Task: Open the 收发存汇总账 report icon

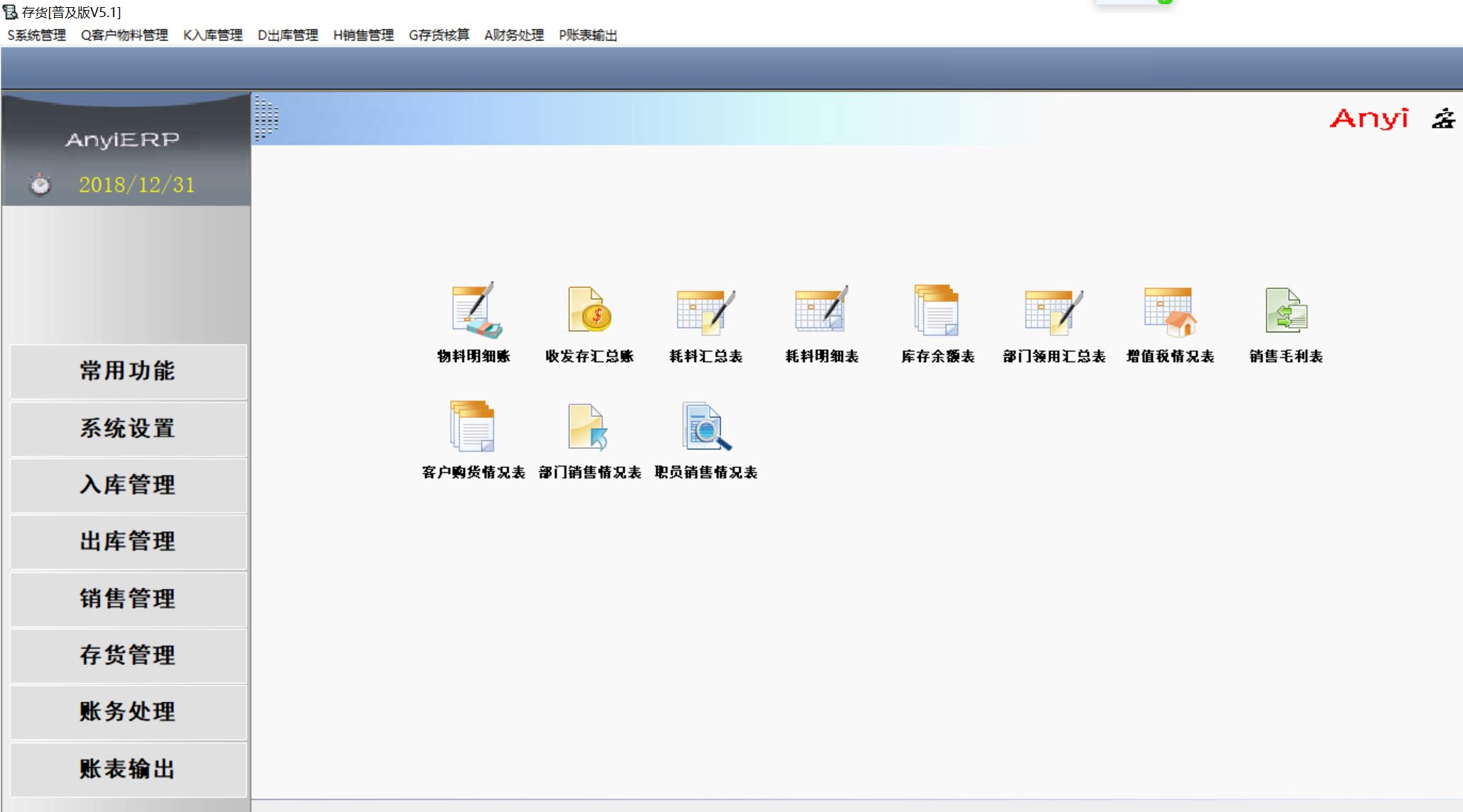Action: click(x=589, y=311)
